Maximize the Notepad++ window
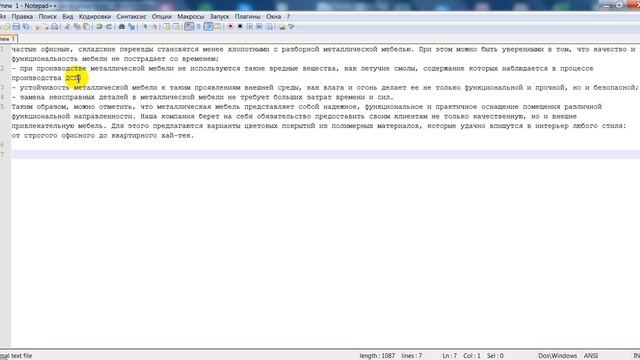The width and height of the screenshot is (640, 360). [619, 5]
